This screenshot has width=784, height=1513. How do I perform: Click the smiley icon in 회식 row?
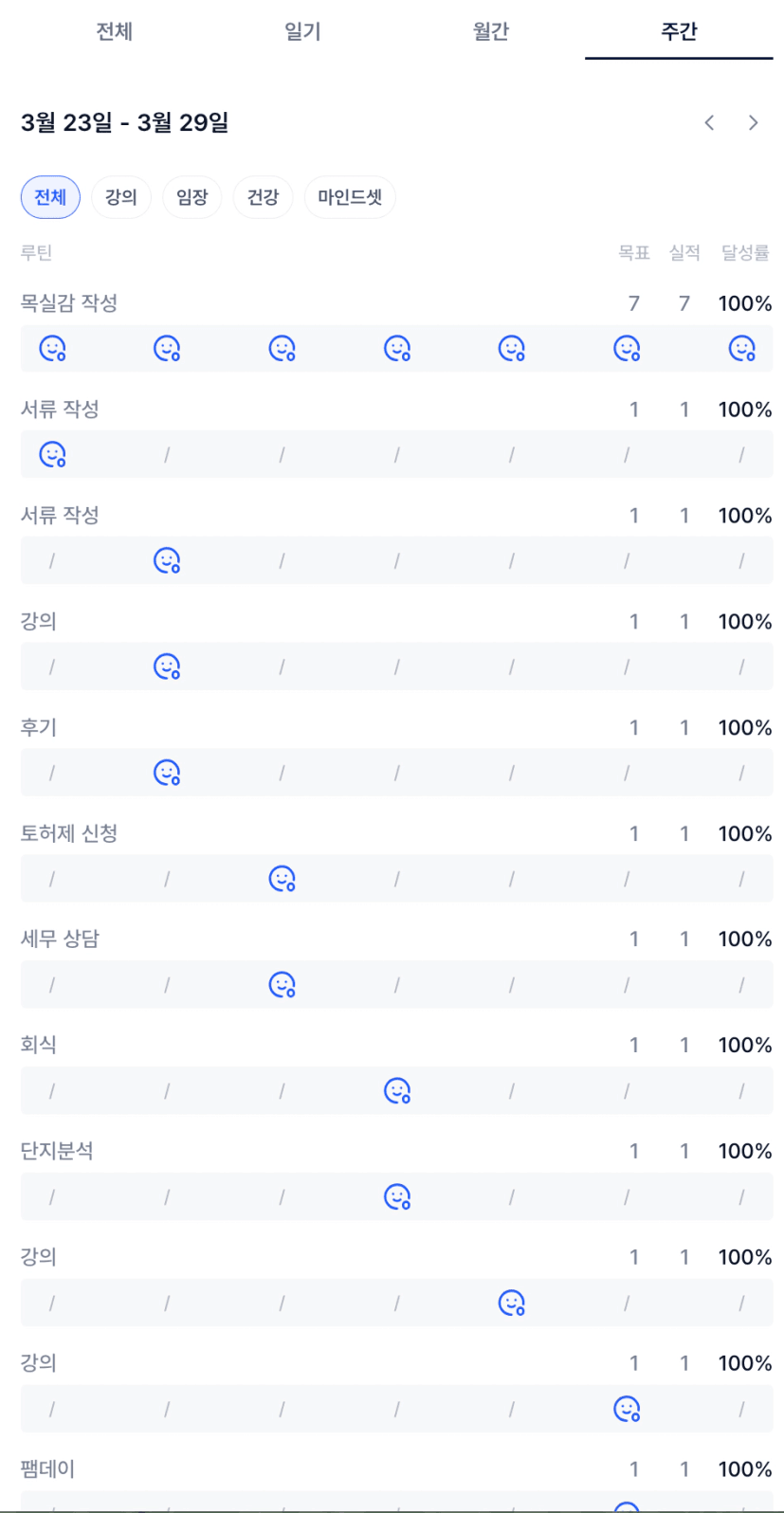click(x=396, y=1091)
